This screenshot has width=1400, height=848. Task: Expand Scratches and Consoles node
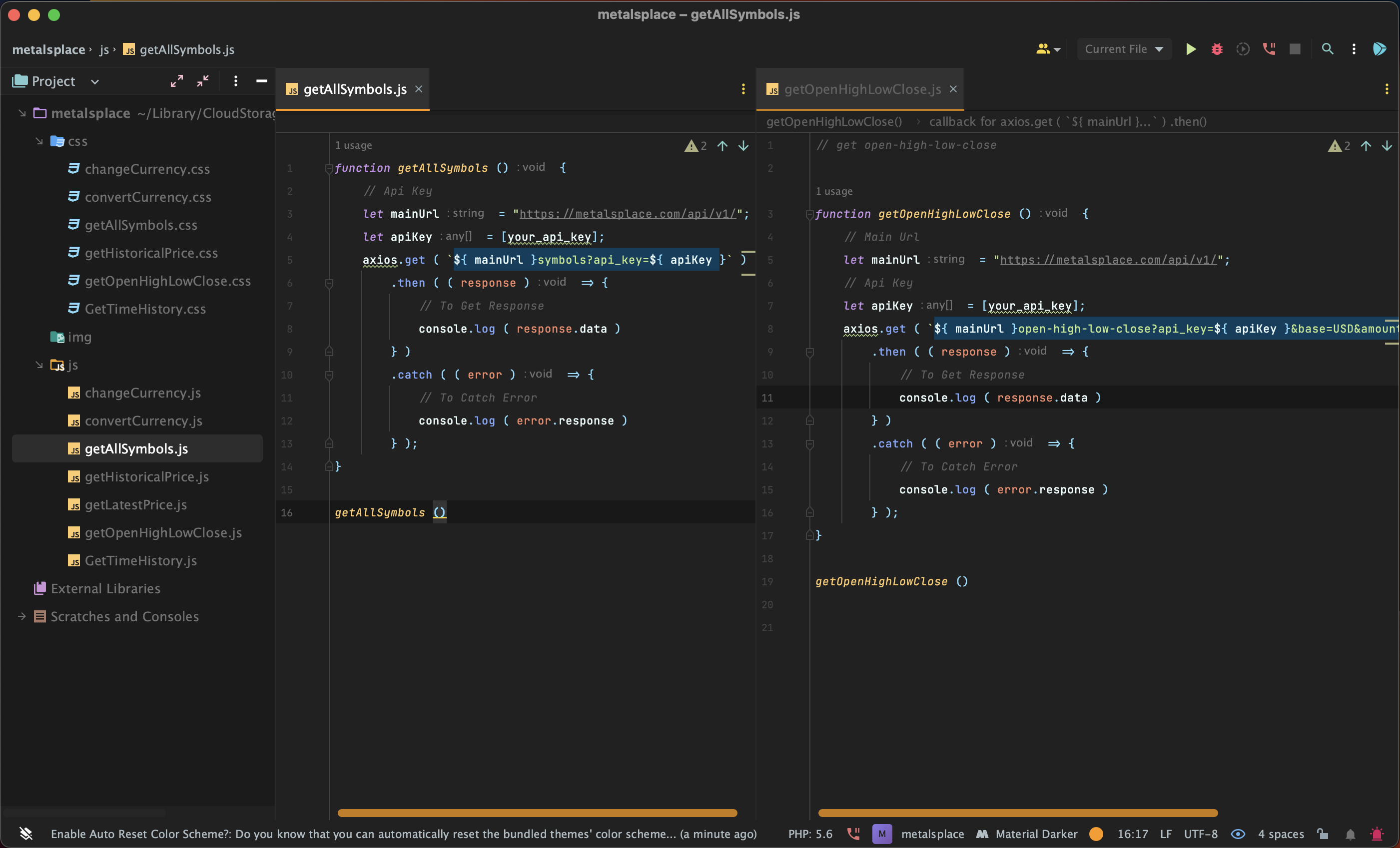point(21,616)
